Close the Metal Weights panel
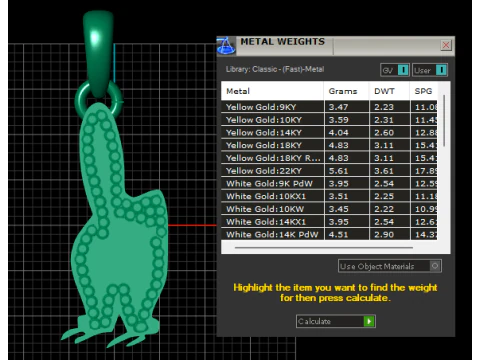This screenshot has width=480, height=360. point(446,45)
